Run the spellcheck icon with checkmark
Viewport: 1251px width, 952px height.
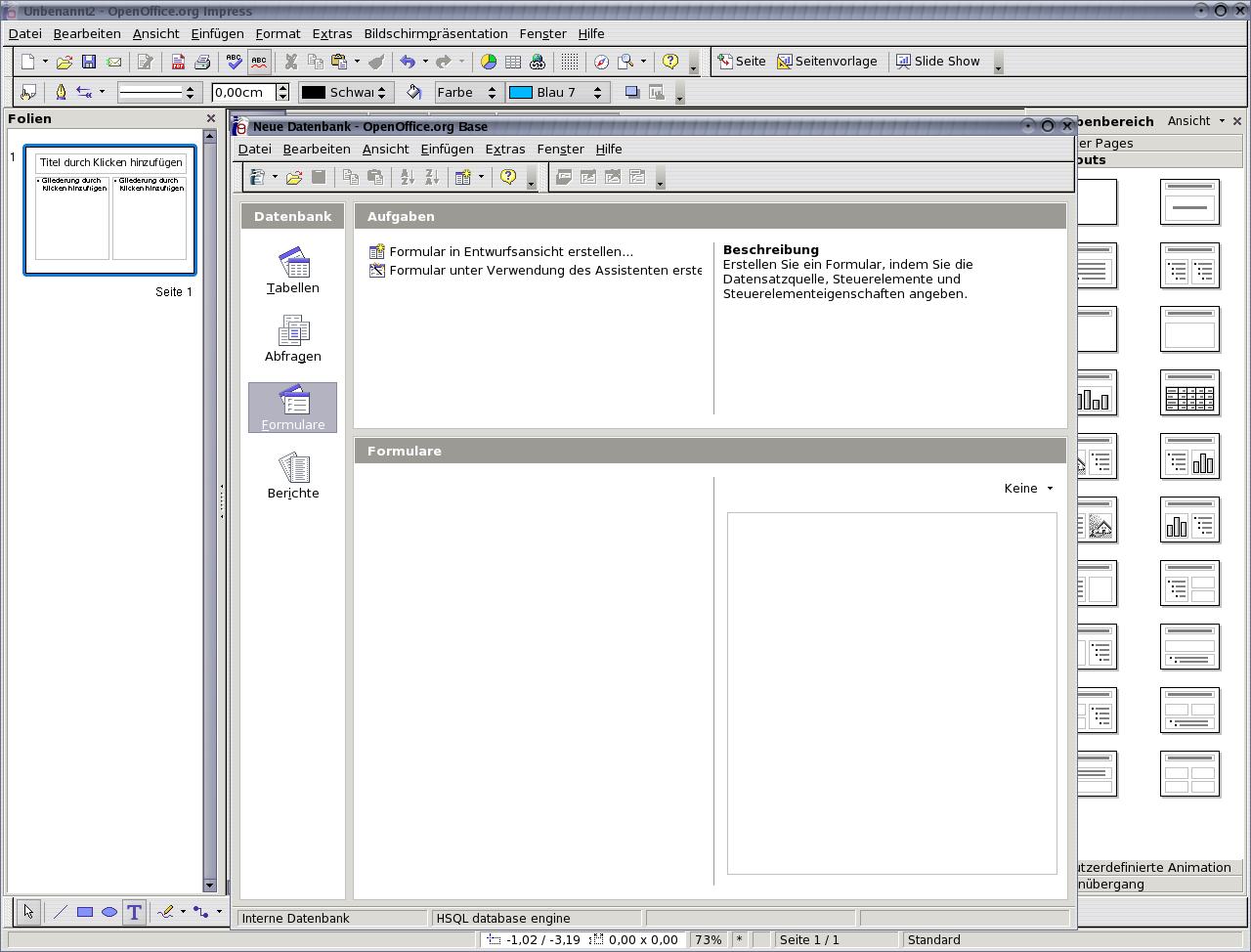coord(234,61)
